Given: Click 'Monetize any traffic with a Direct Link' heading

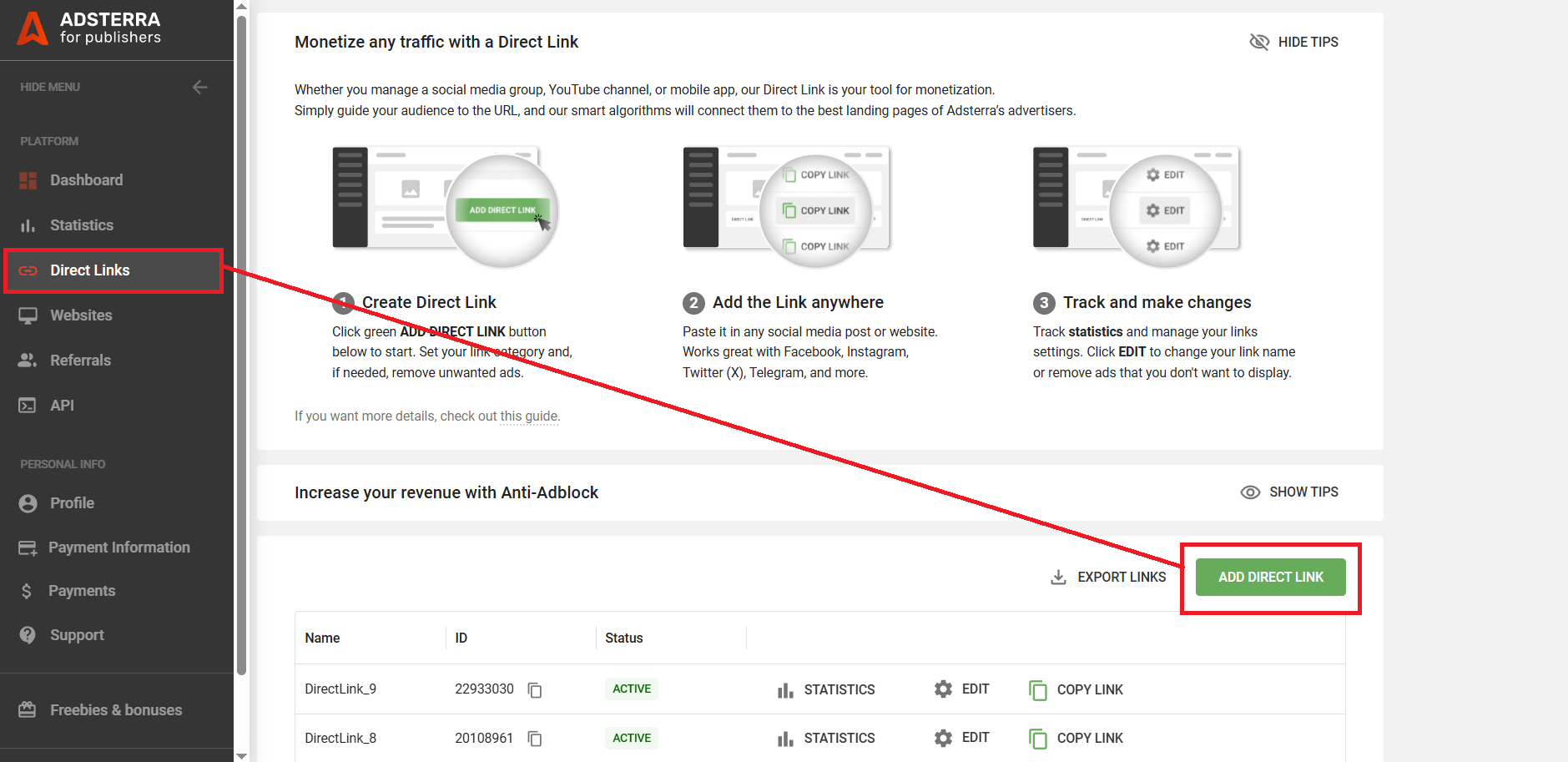Looking at the screenshot, I should 436,43.
